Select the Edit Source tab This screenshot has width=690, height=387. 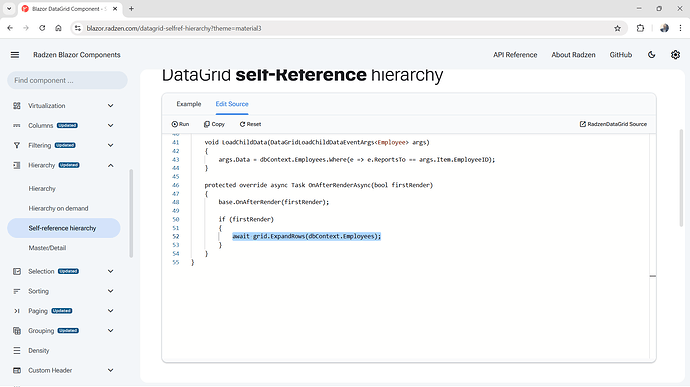pyautogui.click(x=232, y=104)
